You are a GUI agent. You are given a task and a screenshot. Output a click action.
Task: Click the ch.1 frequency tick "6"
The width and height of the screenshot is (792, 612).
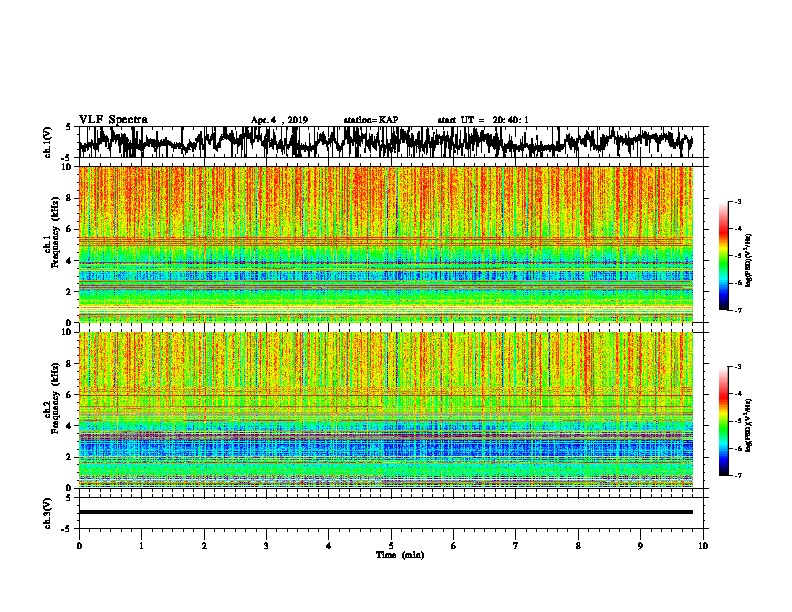pyautogui.click(x=69, y=230)
